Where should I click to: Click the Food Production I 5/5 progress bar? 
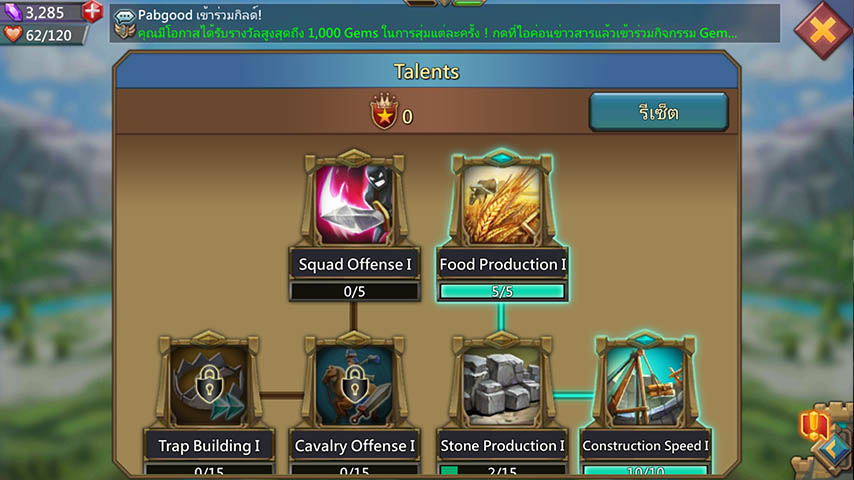[x=502, y=291]
